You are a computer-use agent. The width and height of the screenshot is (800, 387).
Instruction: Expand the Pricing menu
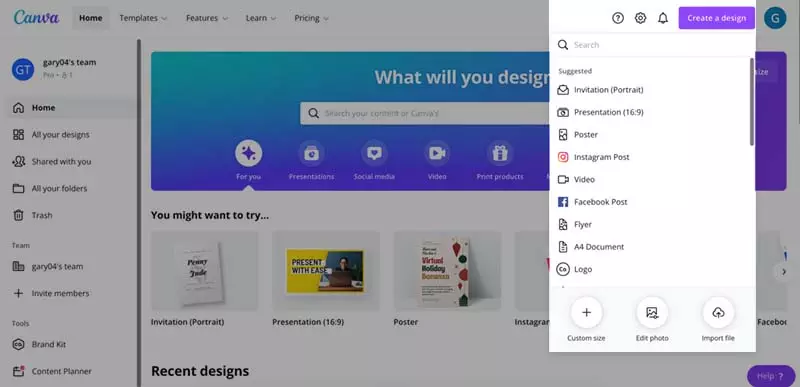click(x=311, y=18)
